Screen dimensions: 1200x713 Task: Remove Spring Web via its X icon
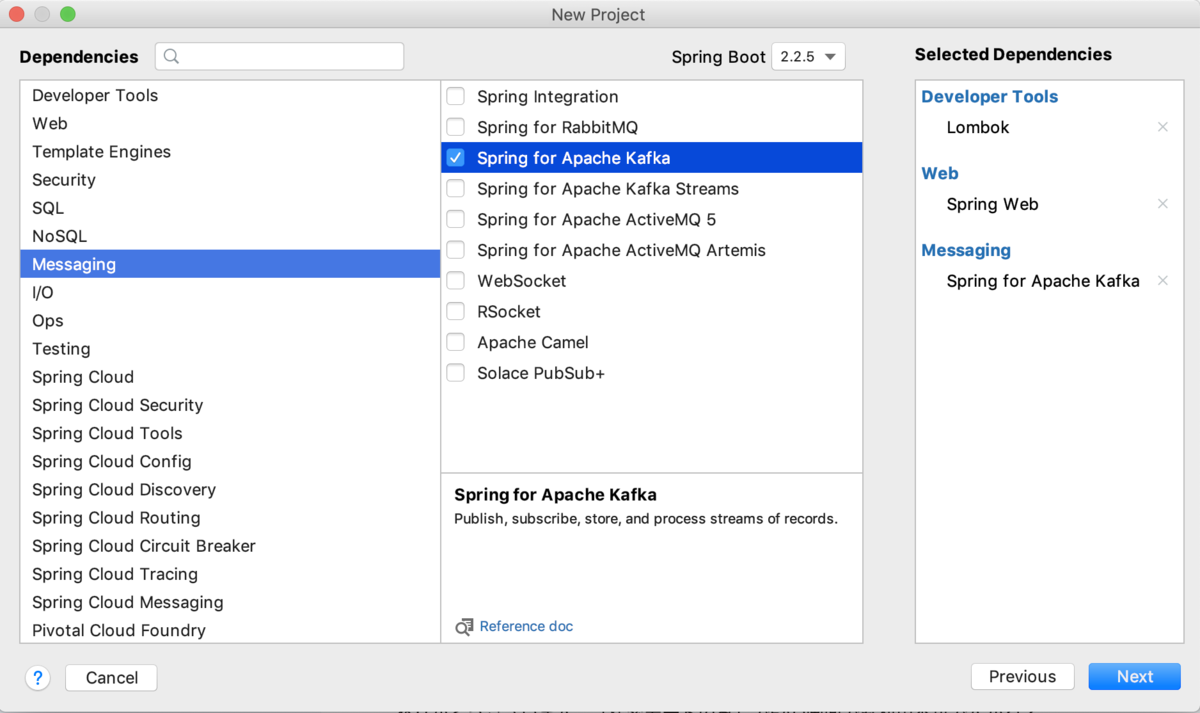[x=1162, y=204]
